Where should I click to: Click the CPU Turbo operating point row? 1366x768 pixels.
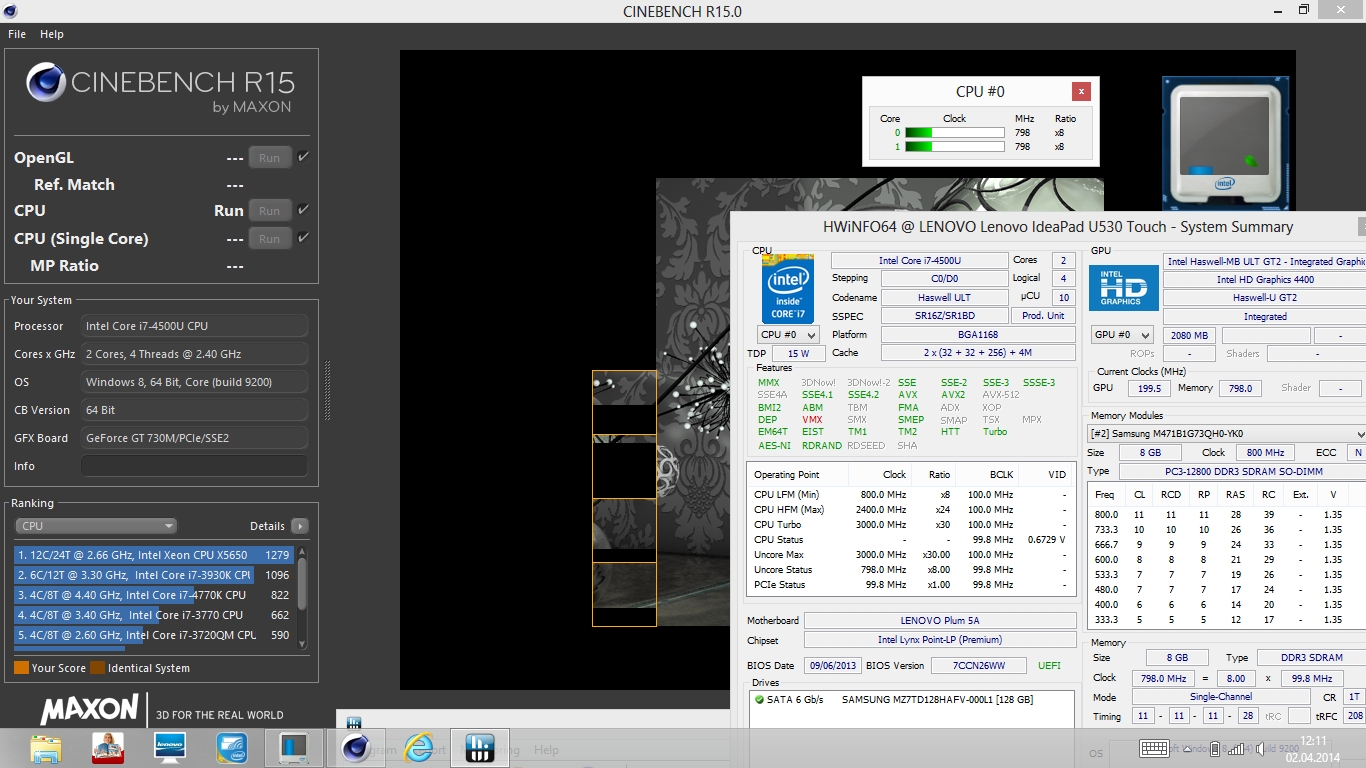pyautogui.click(x=910, y=525)
